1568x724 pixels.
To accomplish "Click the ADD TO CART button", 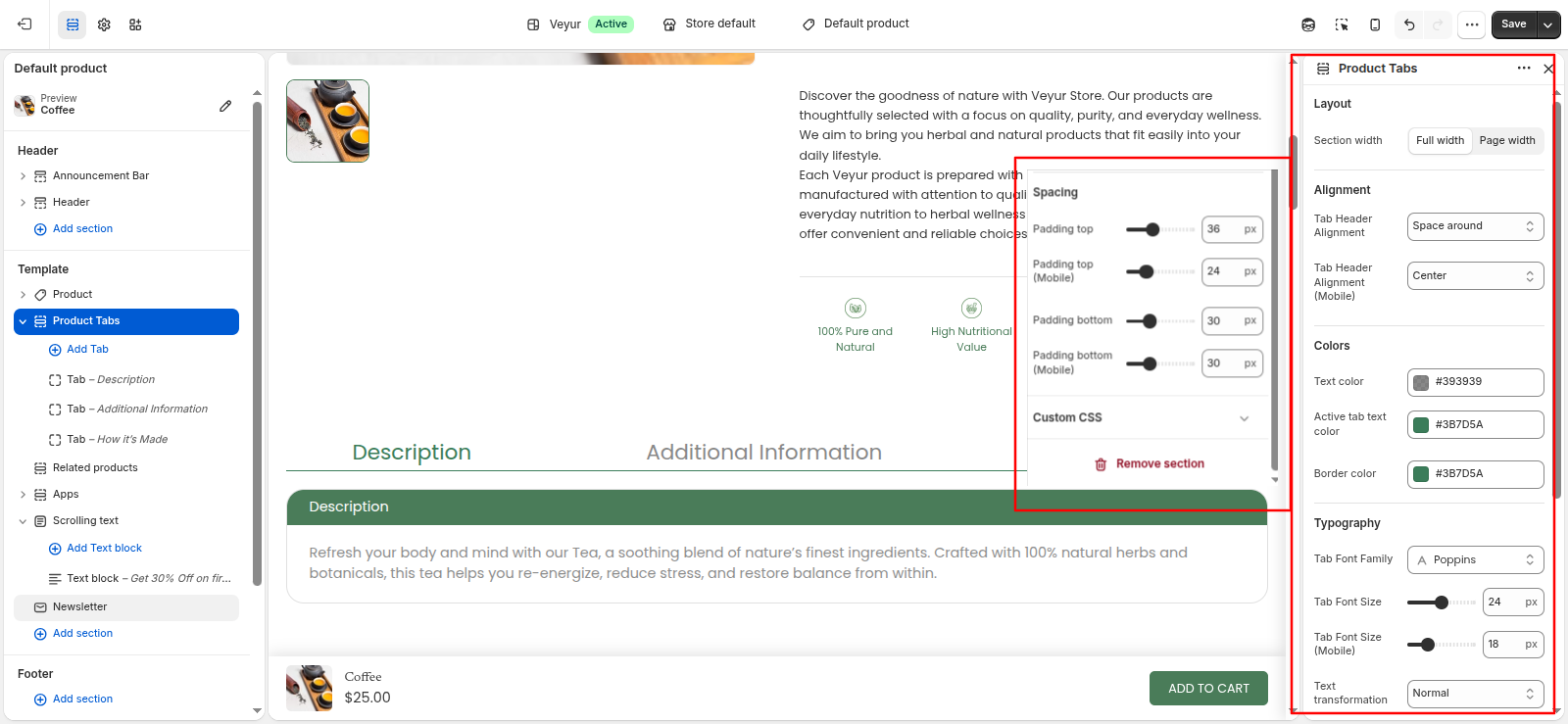I will [x=1208, y=689].
